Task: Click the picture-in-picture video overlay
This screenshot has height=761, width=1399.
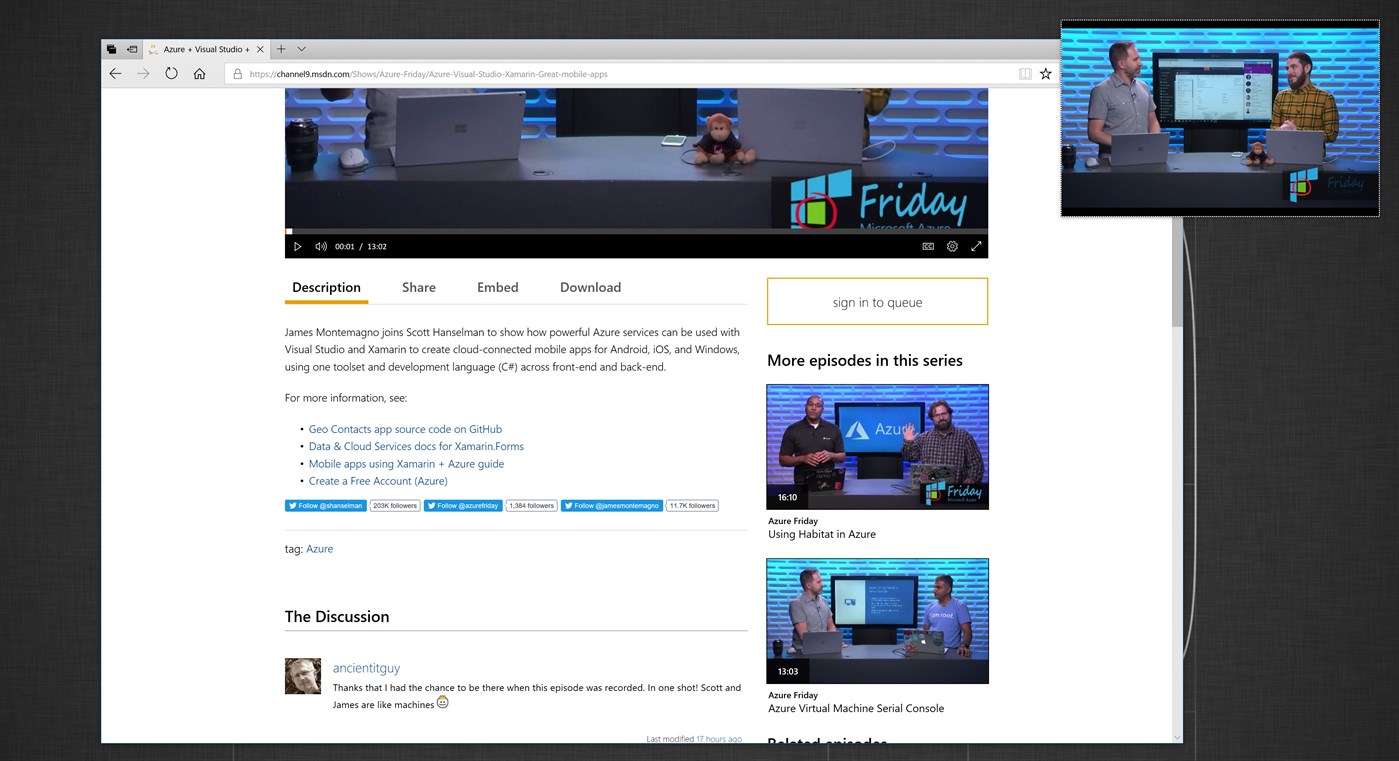Action: (x=1219, y=118)
